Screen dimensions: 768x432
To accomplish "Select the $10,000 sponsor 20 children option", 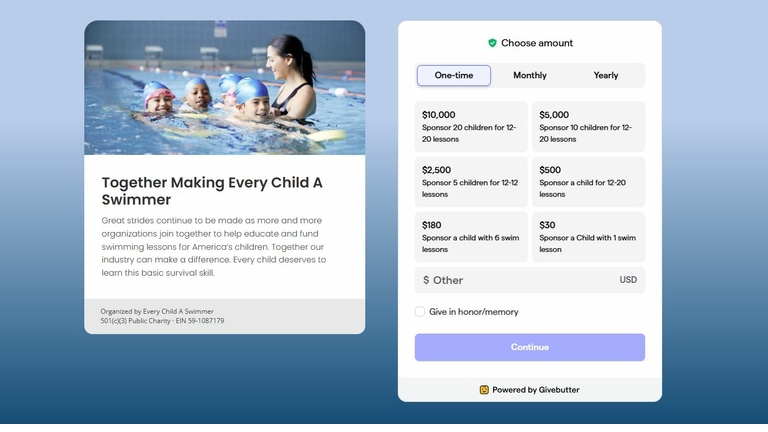I will click(471, 127).
